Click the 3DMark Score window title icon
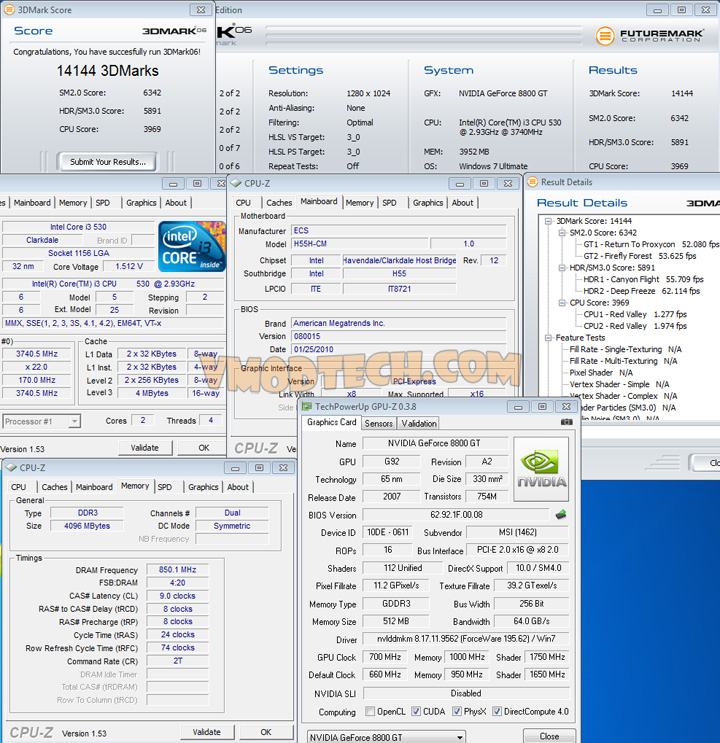720x743 pixels. coord(9,9)
